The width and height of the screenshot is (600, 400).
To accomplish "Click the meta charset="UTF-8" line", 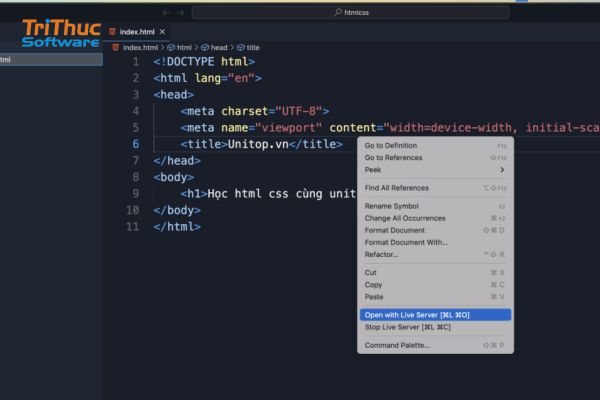I will tap(255, 111).
